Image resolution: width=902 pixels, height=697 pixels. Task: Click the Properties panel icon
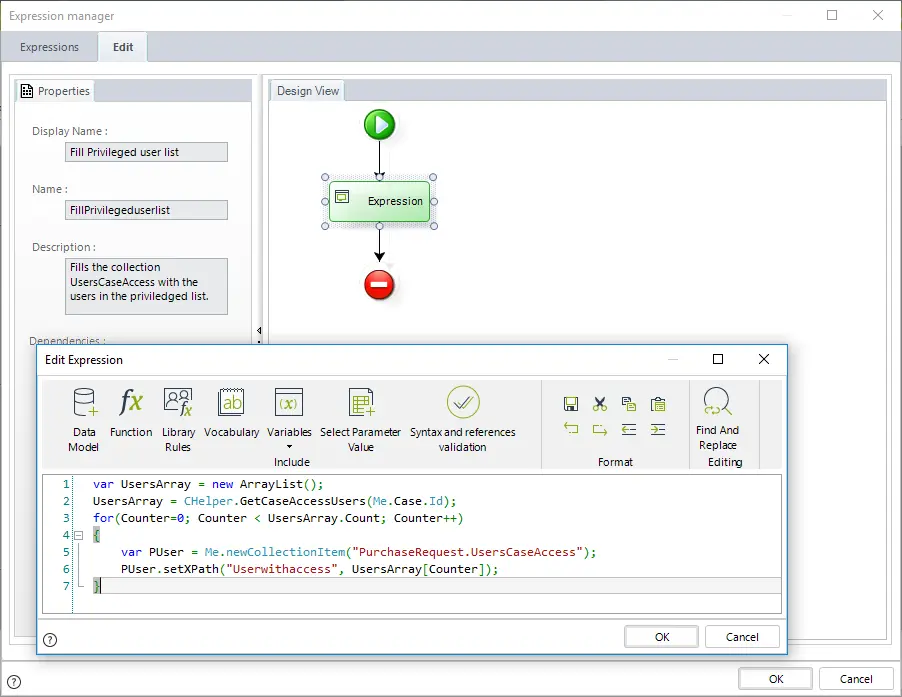pyautogui.click(x=26, y=91)
